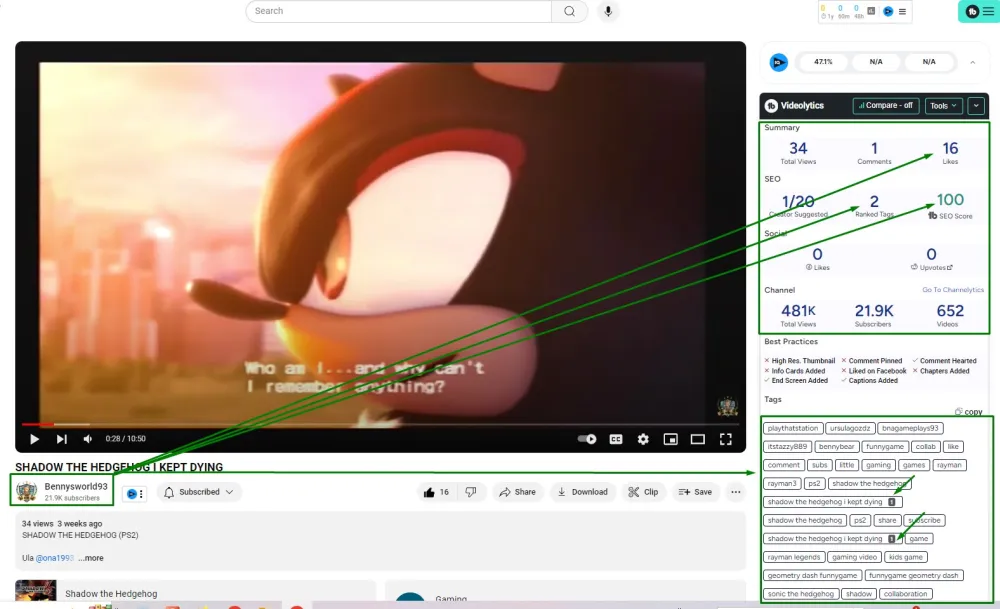Select the sonic the hedgehog tag

(800, 594)
